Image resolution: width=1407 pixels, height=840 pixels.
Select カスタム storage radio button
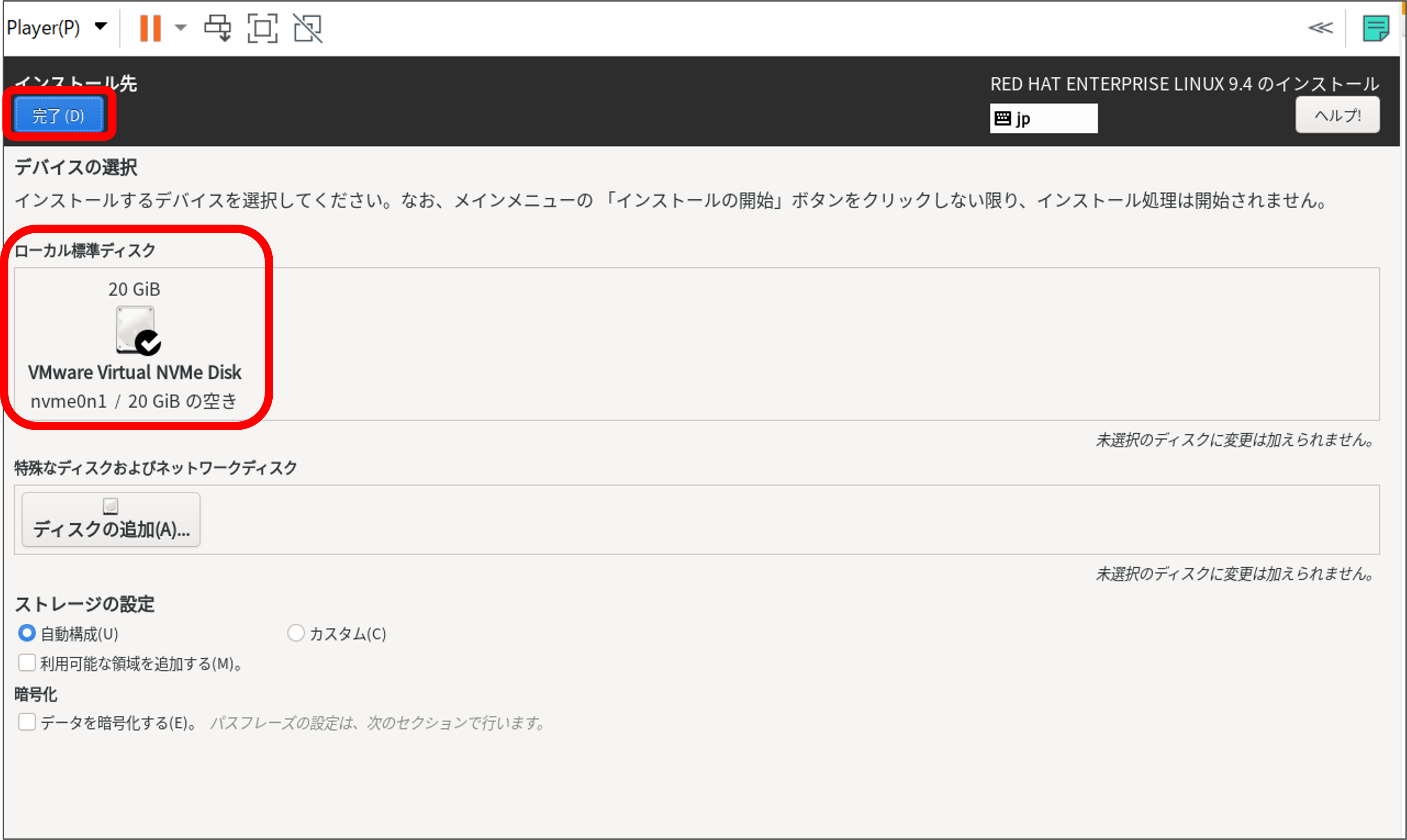(295, 633)
